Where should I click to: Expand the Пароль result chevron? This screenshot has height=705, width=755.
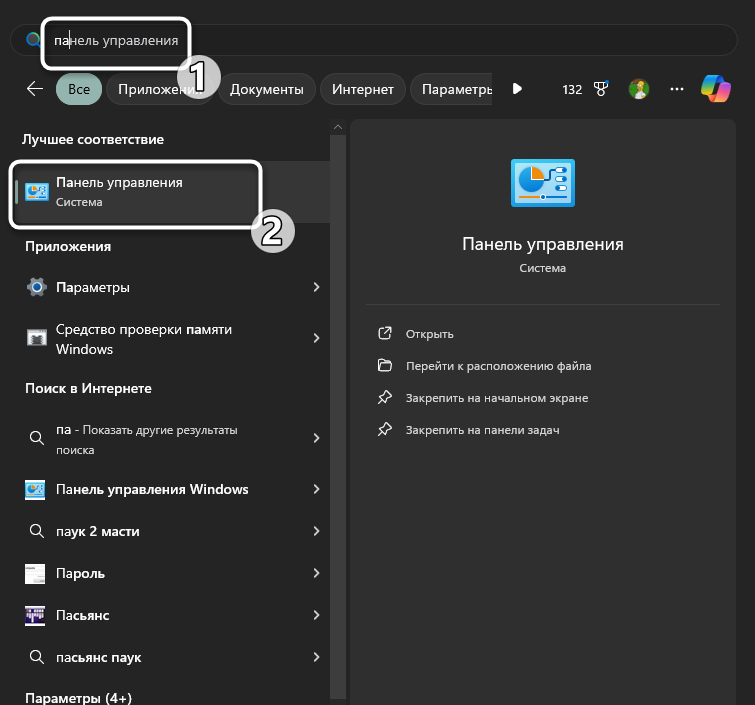coord(316,573)
